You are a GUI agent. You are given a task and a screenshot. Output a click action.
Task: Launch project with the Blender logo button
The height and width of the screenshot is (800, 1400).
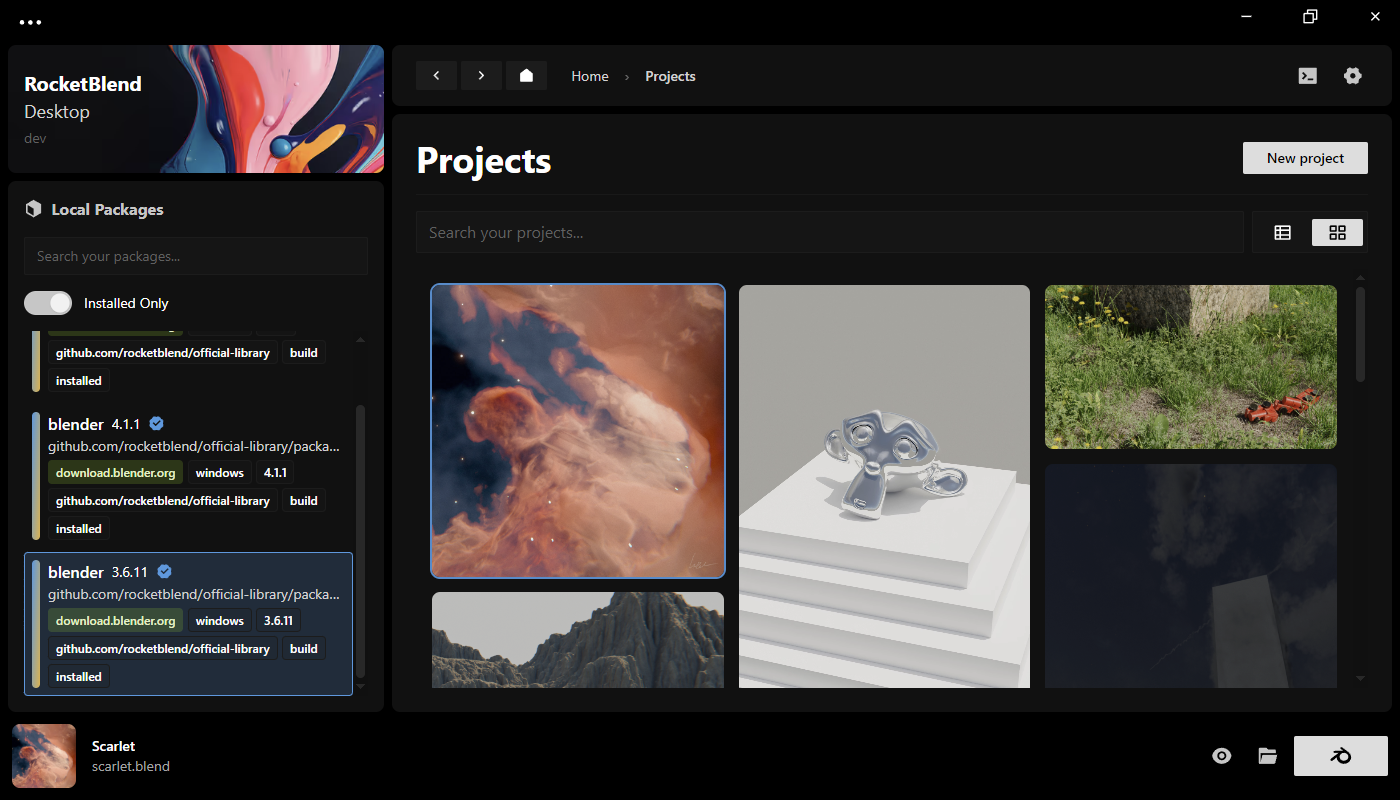point(1340,756)
